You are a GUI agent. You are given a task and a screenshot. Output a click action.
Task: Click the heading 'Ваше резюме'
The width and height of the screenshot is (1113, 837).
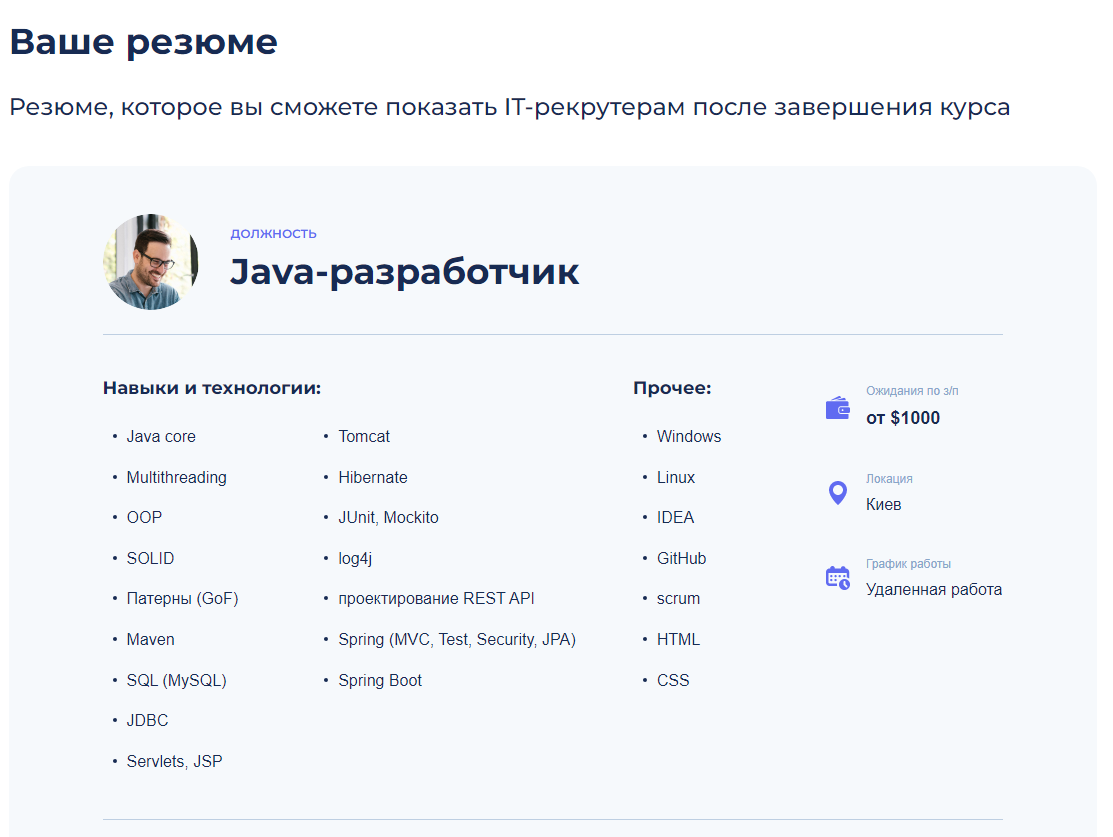tap(143, 42)
